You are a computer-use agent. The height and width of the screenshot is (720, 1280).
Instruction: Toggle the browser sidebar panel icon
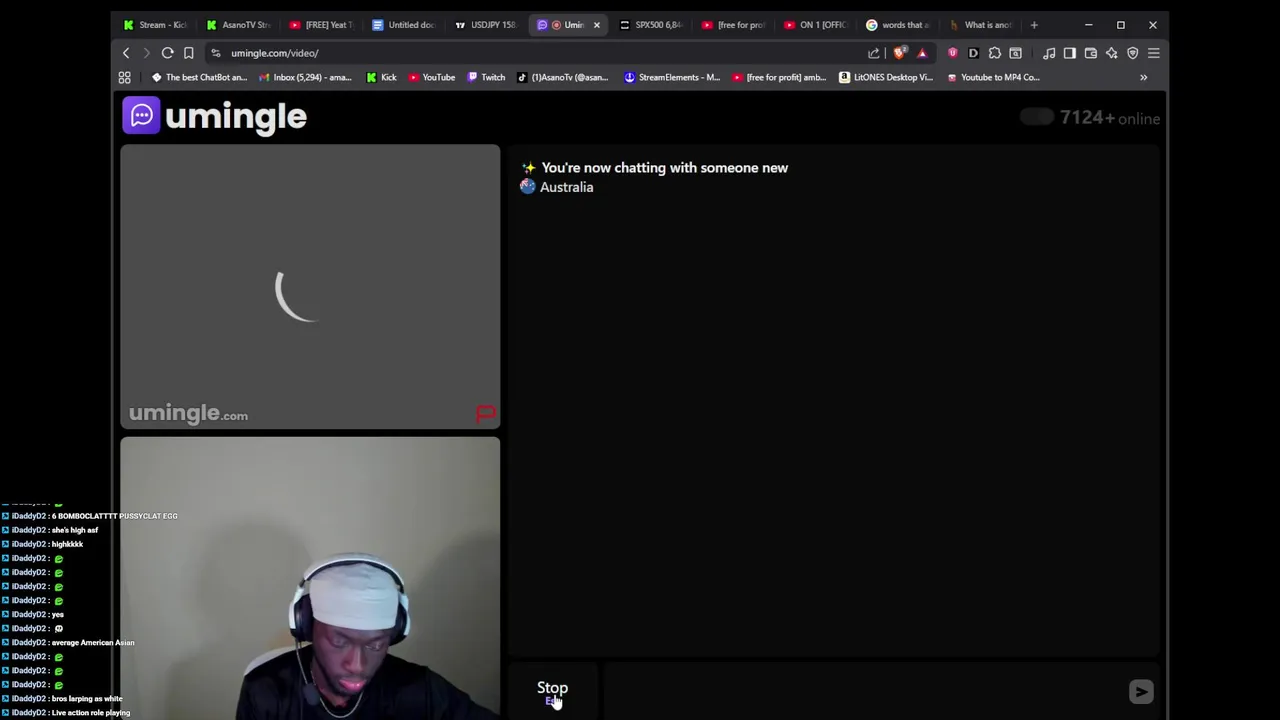1070,53
